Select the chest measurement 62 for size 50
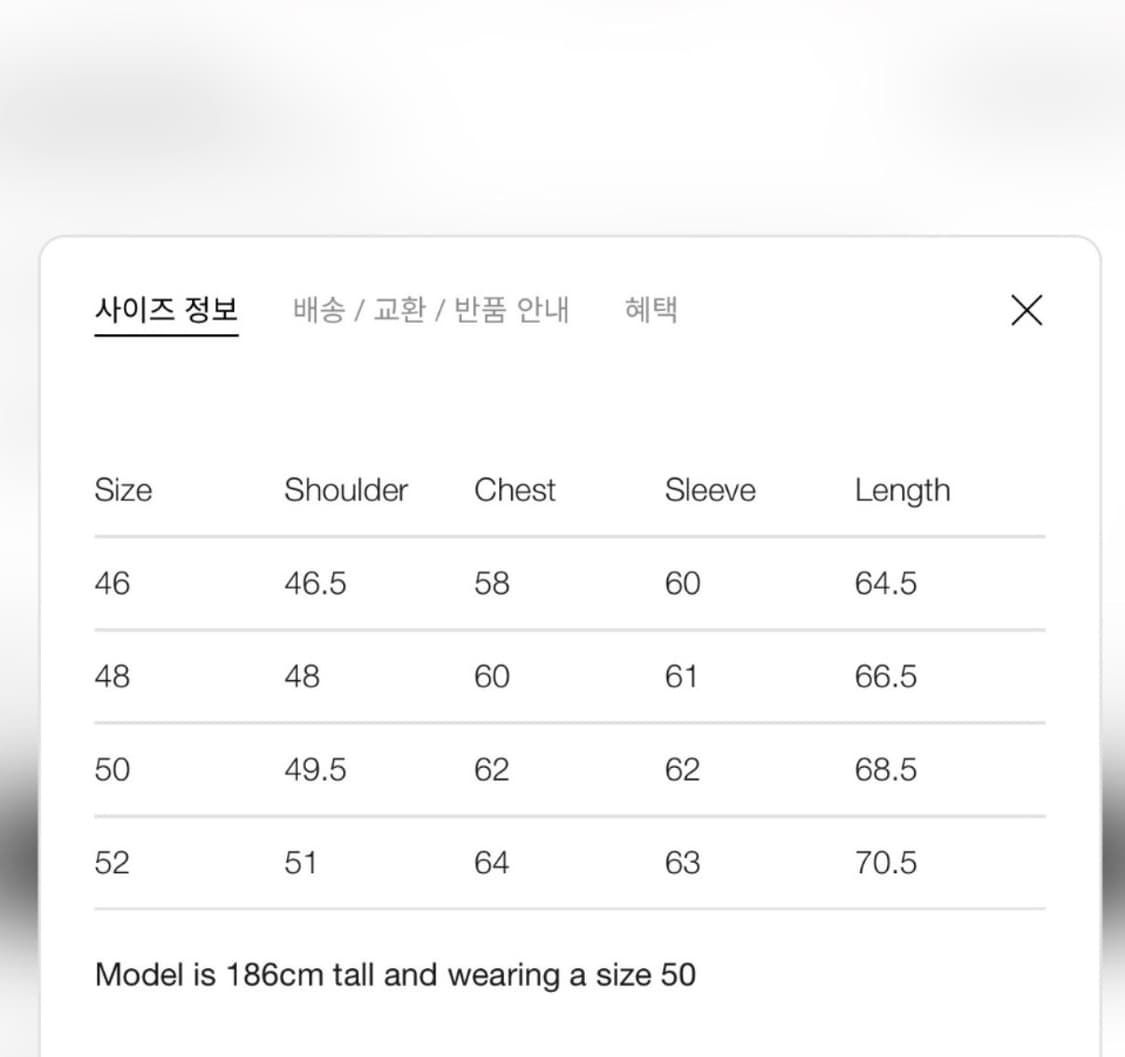This screenshot has width=1125, height=1057. (491, 770)
